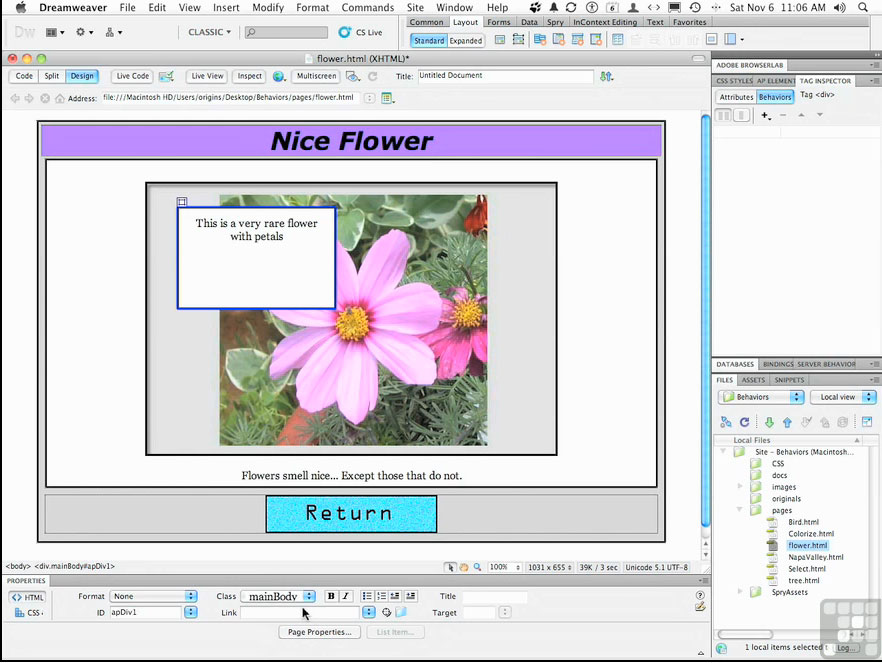The height and width of the screenshot is (663, 882).
Task: Click the Preview in Browser globe icon
Action: [279, 76]
